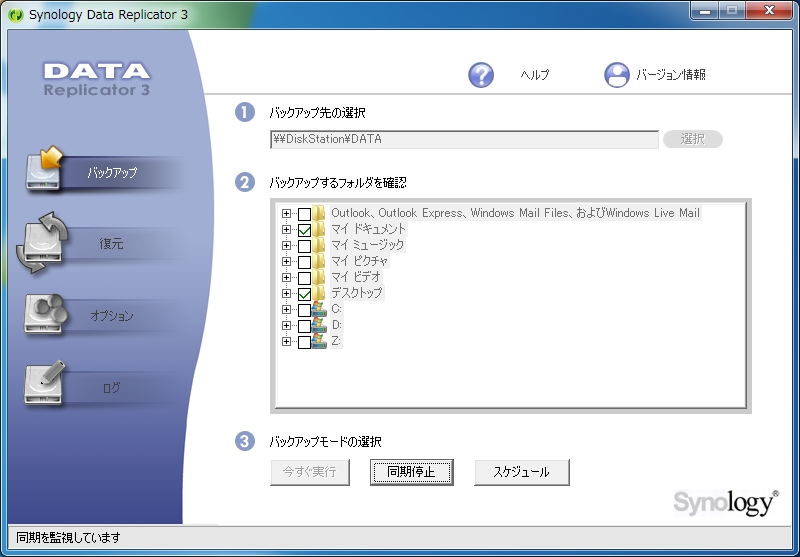Click the Version Info person icon
This screenshot has width=800, height=557.
point(616,75)
